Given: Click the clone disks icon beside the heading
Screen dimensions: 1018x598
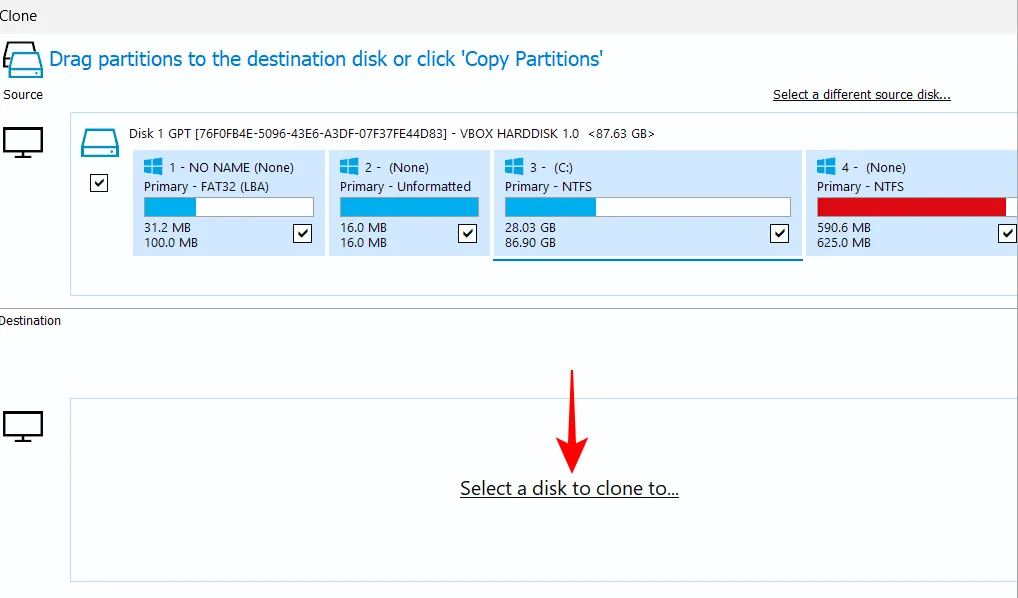Looking at the screenshot, I should (23, 59).
